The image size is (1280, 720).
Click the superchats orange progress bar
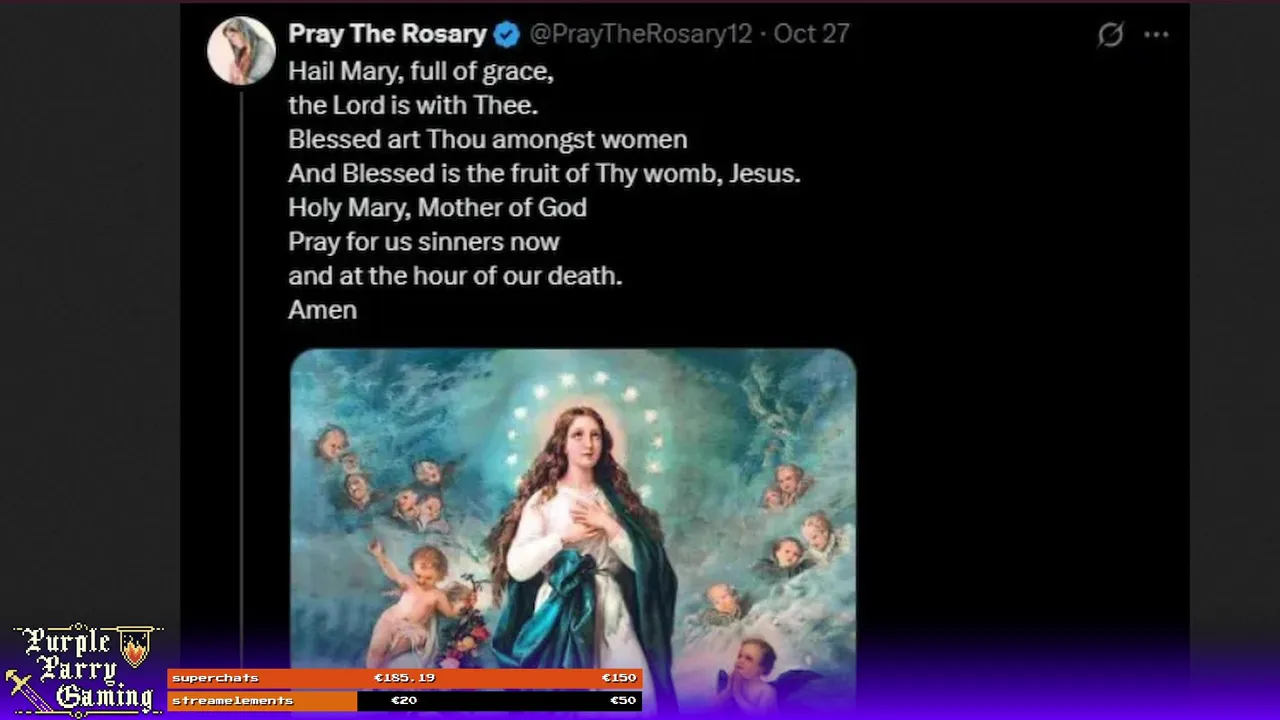coord(405,678)
